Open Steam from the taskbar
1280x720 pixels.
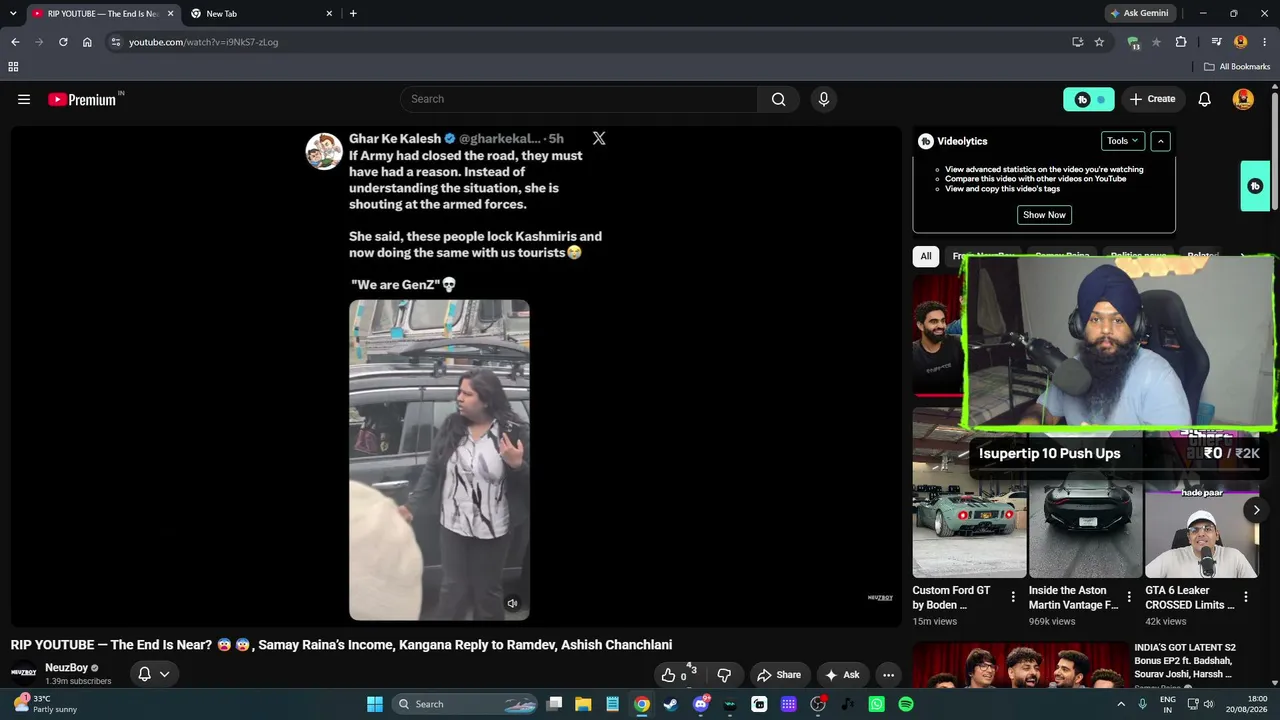[670, 704]
